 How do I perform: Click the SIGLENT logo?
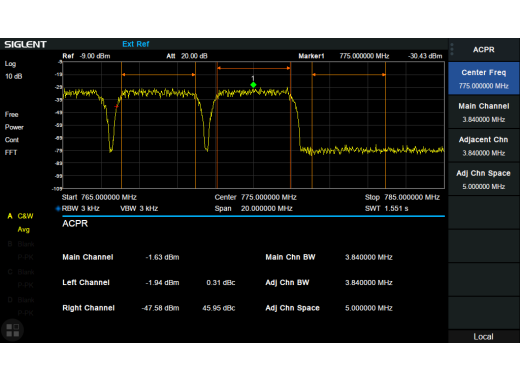[x=25, y=44]
